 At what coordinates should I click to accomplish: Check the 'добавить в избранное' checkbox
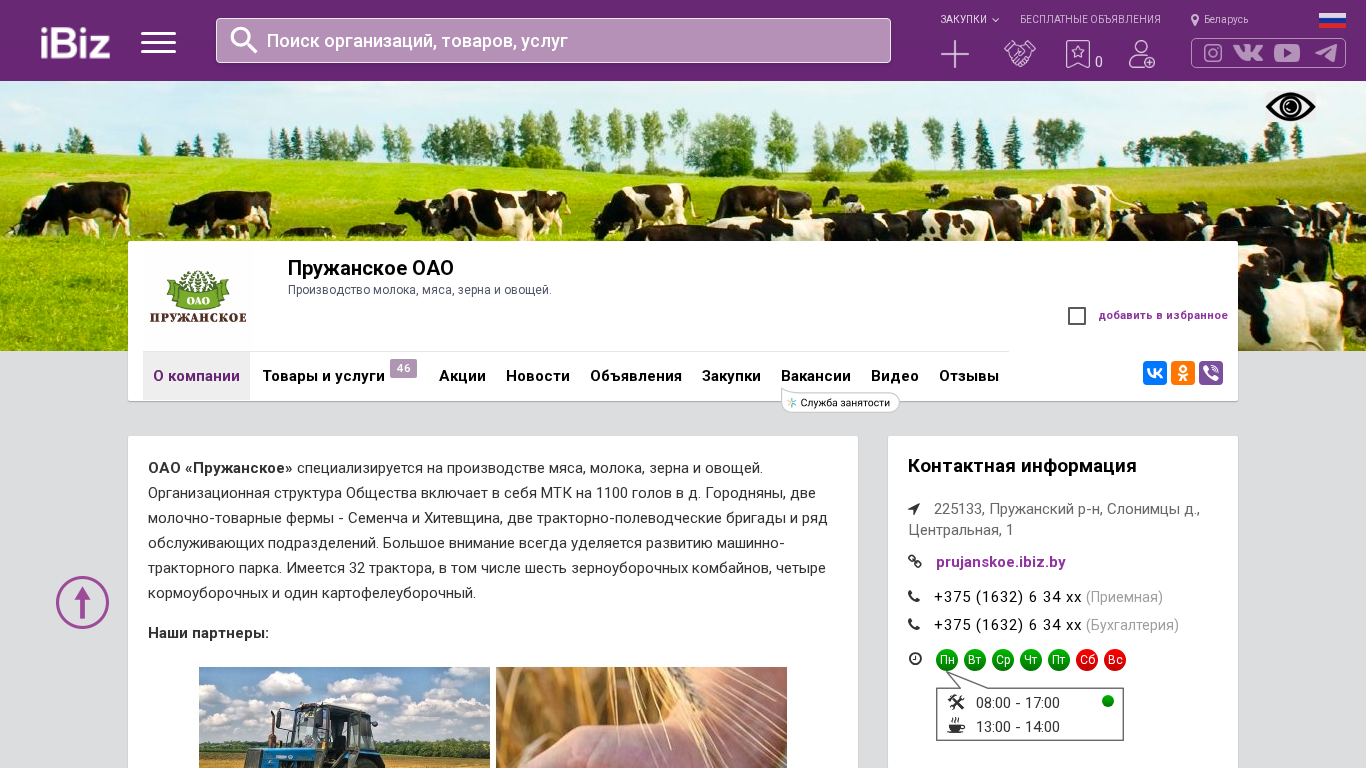1077,316
